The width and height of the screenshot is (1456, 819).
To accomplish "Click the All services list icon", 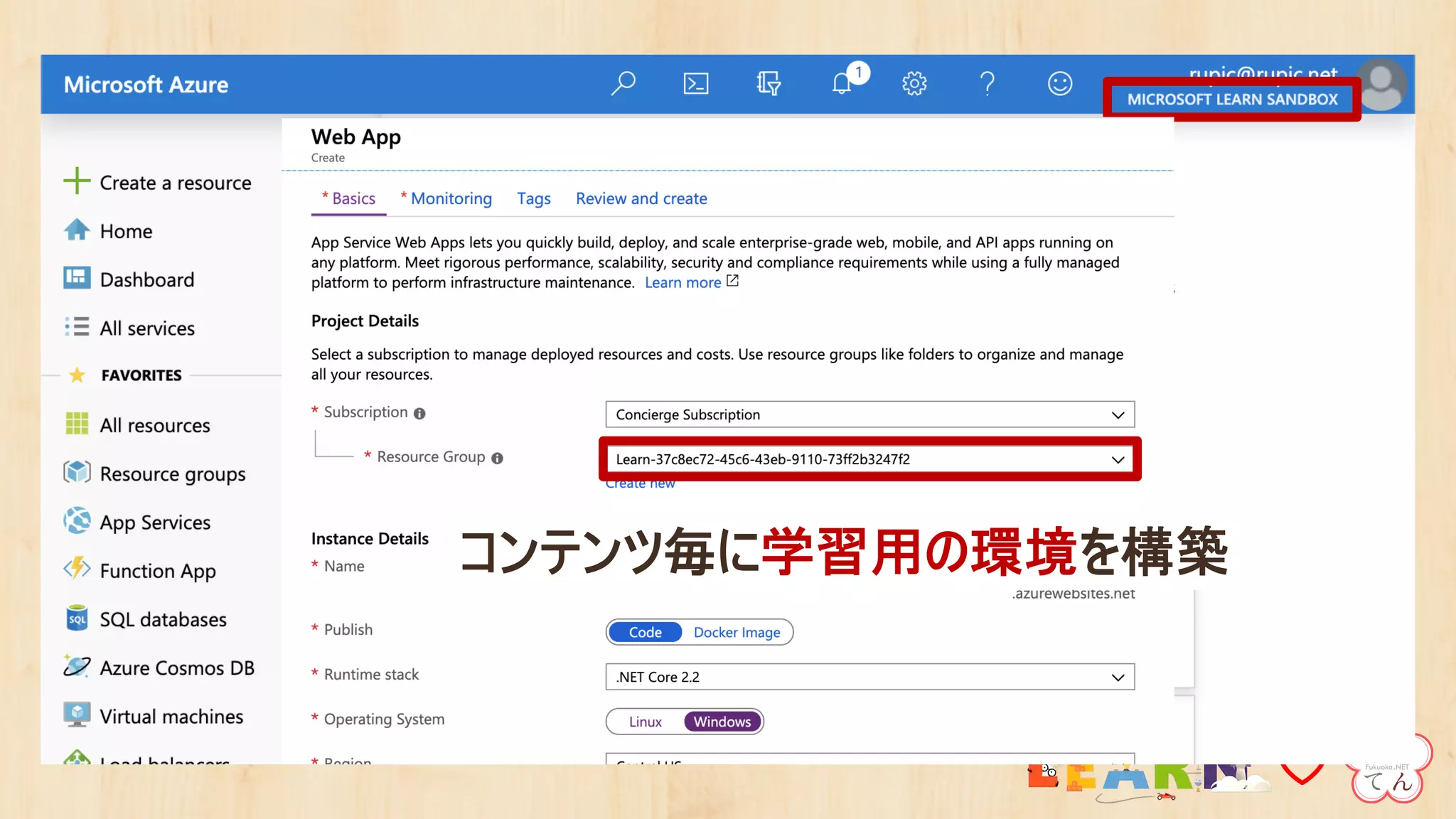I will [77, 327].
